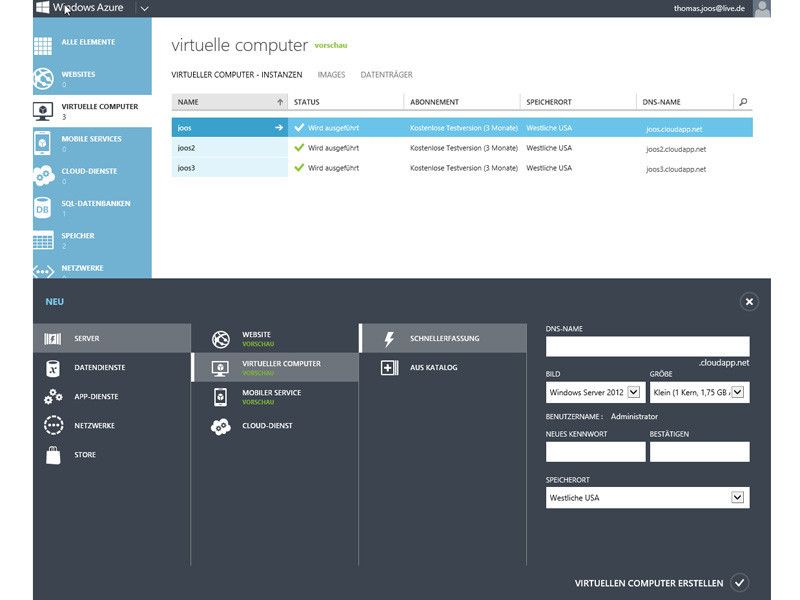The height and width of the screenshot is (600, 800).
Task: Click the green status checkmark for joos2
Action: point(299,147)
